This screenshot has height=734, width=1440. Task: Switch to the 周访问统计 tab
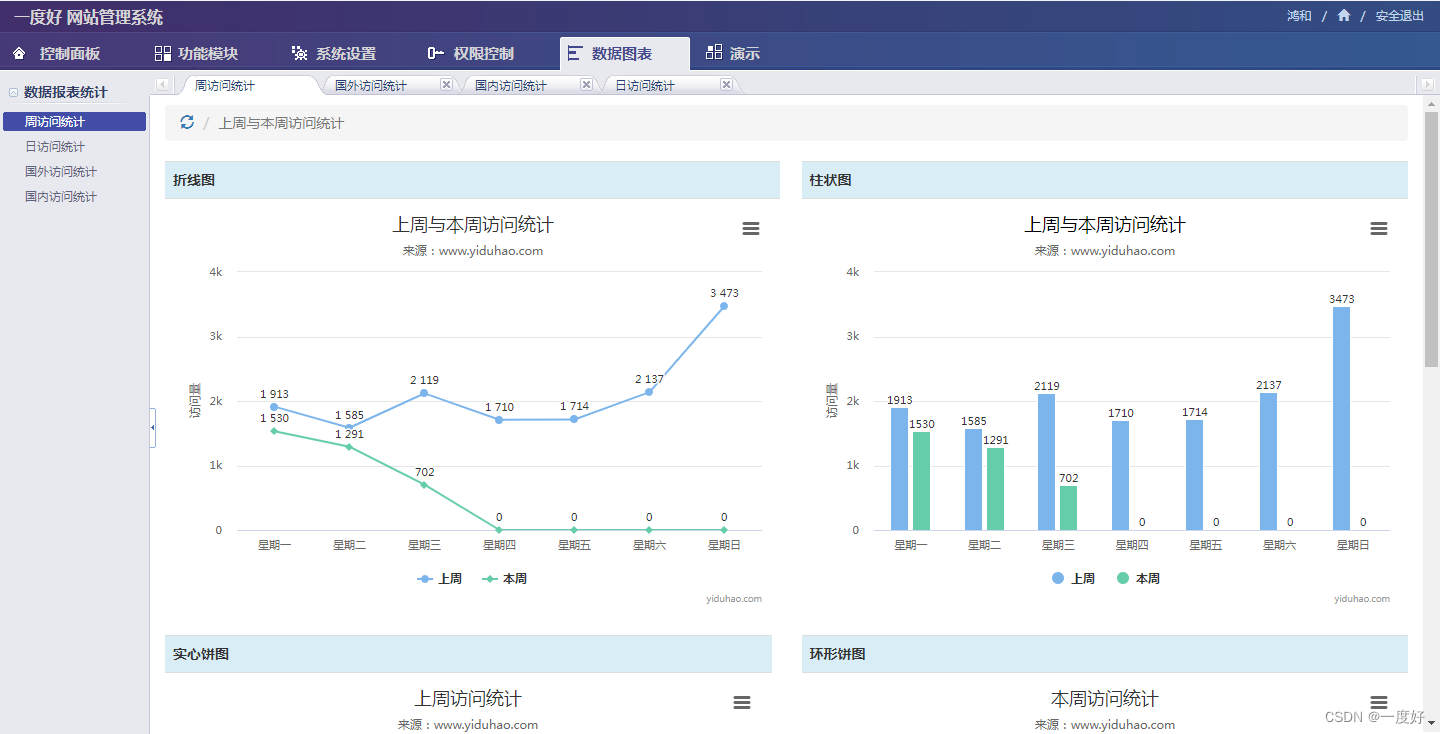point(225,86)
